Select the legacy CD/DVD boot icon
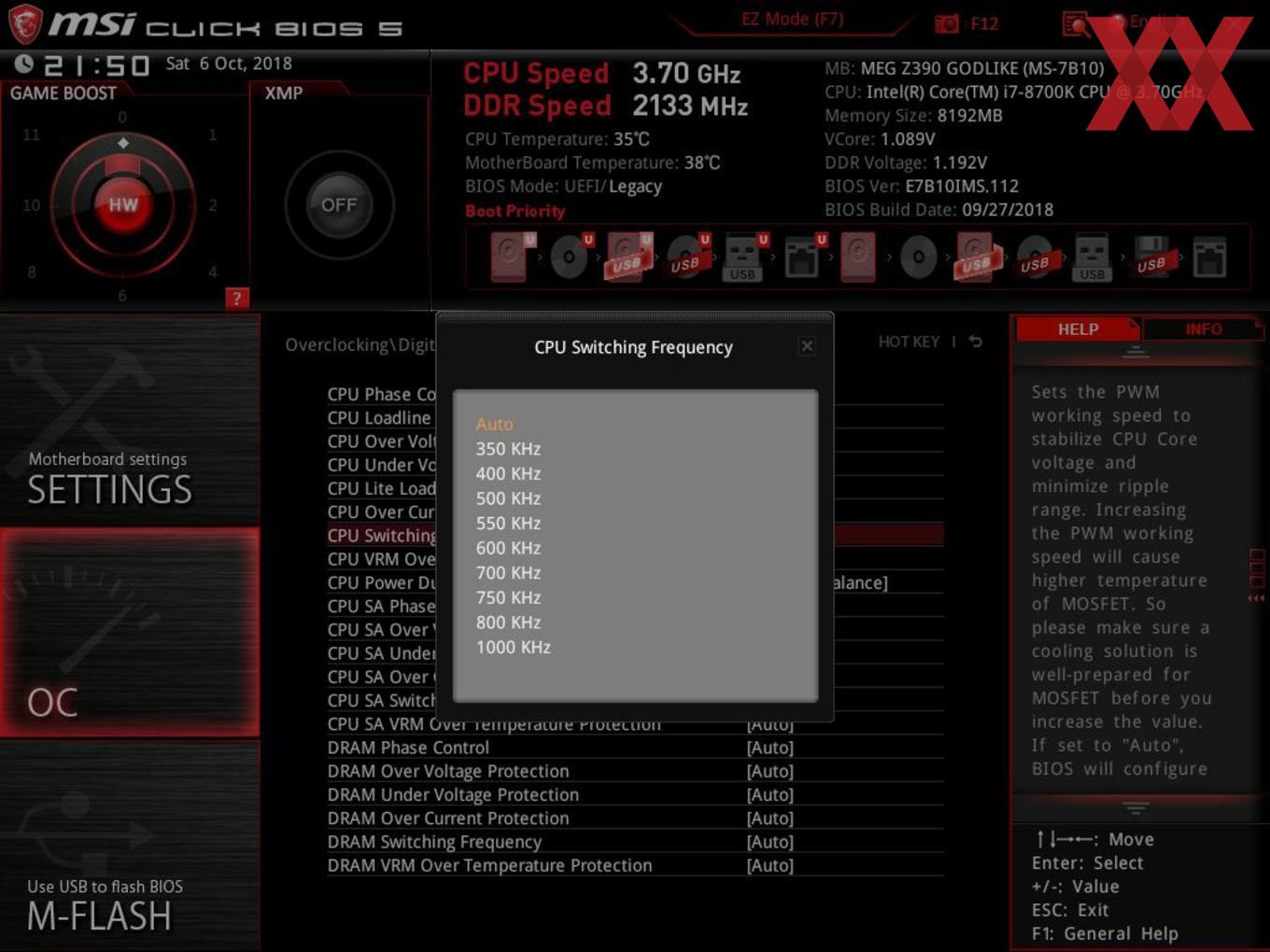This screenshot has height=952, width=1270. [x=918, y=257]
